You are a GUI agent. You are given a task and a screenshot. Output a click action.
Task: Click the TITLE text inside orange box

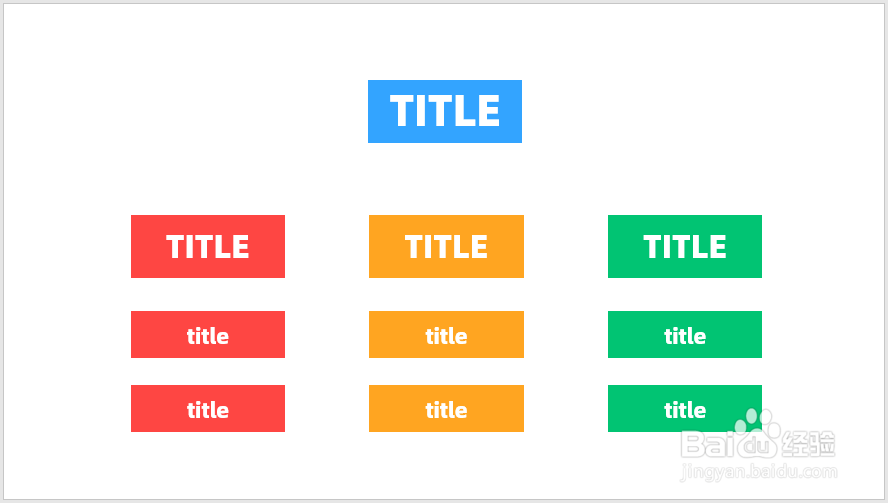(446, 247)
